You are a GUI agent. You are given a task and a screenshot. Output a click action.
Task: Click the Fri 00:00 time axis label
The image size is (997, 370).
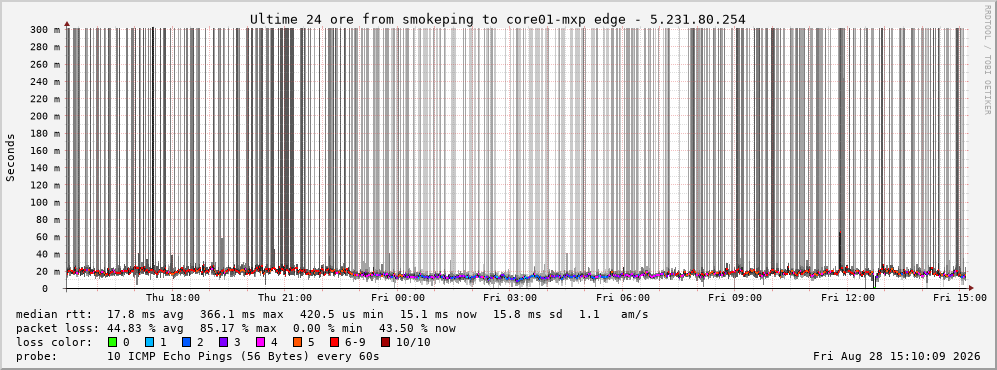pos(397,298)
